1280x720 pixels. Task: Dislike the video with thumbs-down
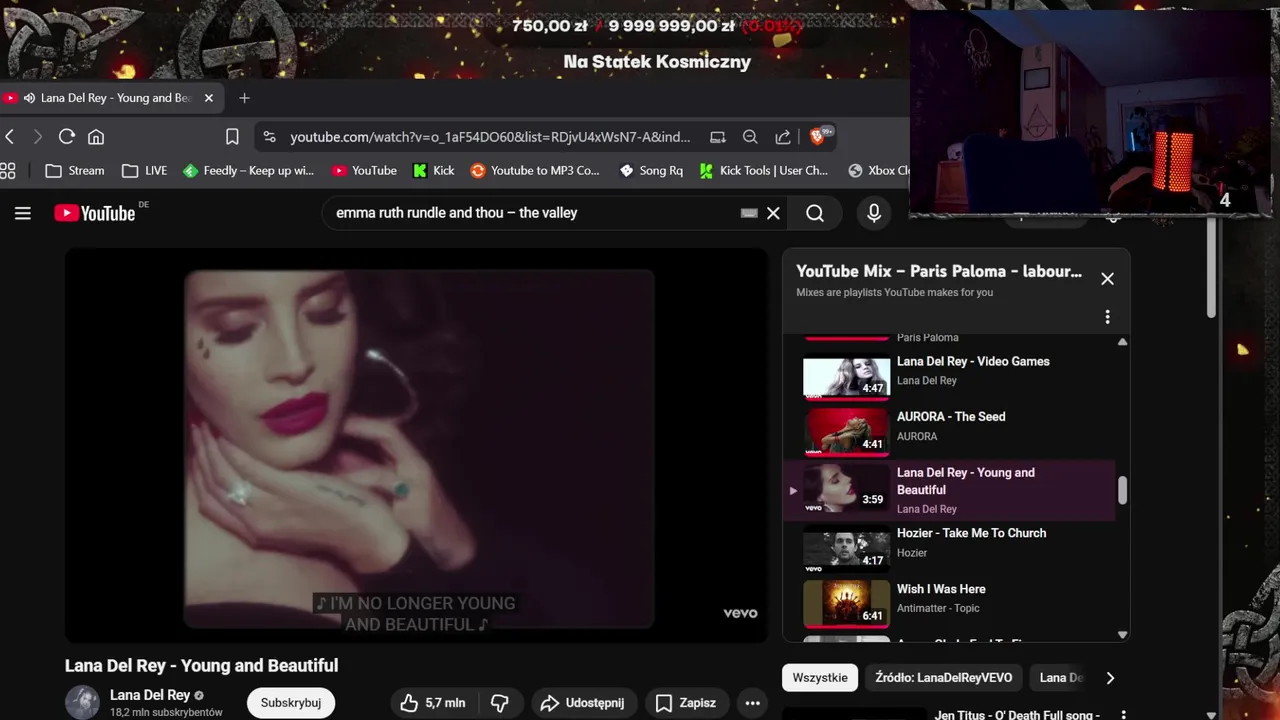pos(500,703)
